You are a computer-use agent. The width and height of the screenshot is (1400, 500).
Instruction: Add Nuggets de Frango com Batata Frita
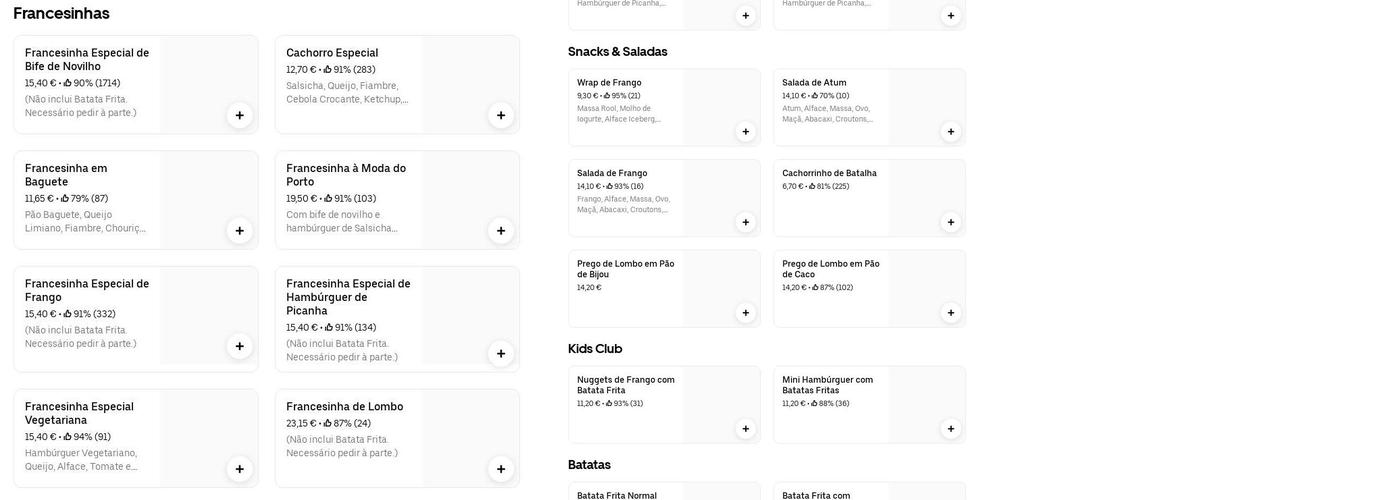click(745, 429)
